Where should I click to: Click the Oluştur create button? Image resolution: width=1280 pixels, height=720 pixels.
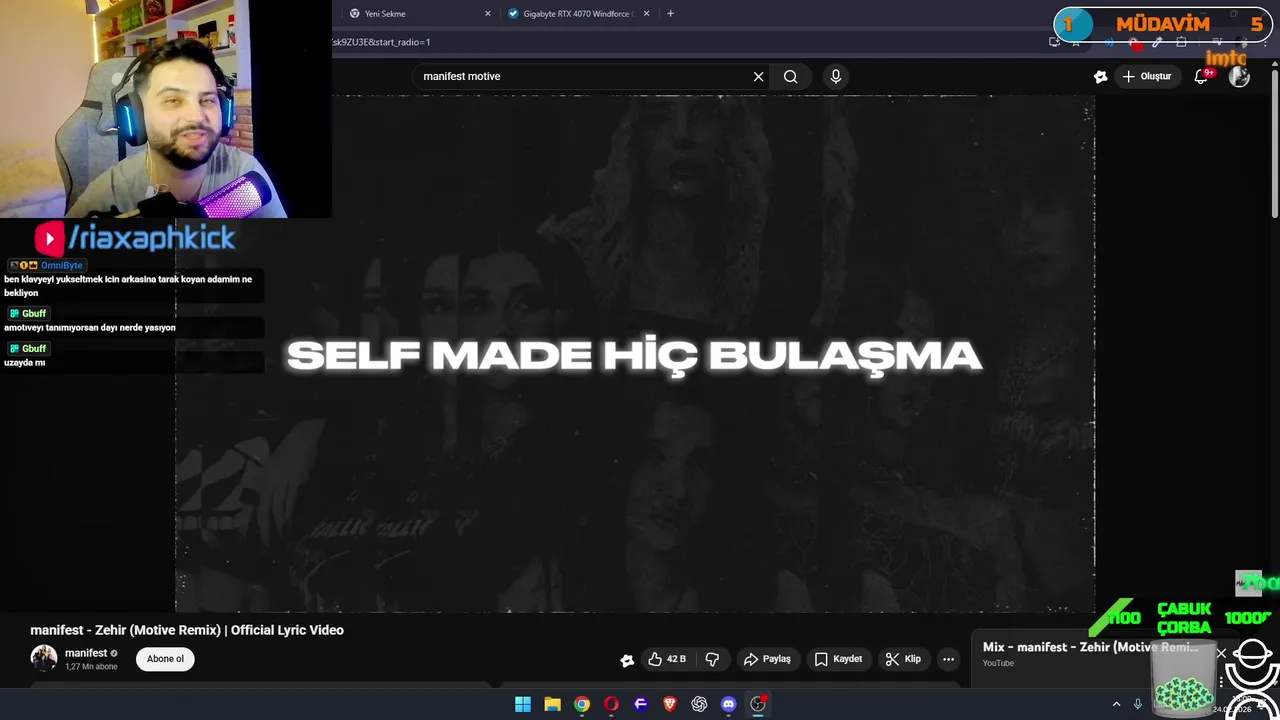coord(1146,76)
